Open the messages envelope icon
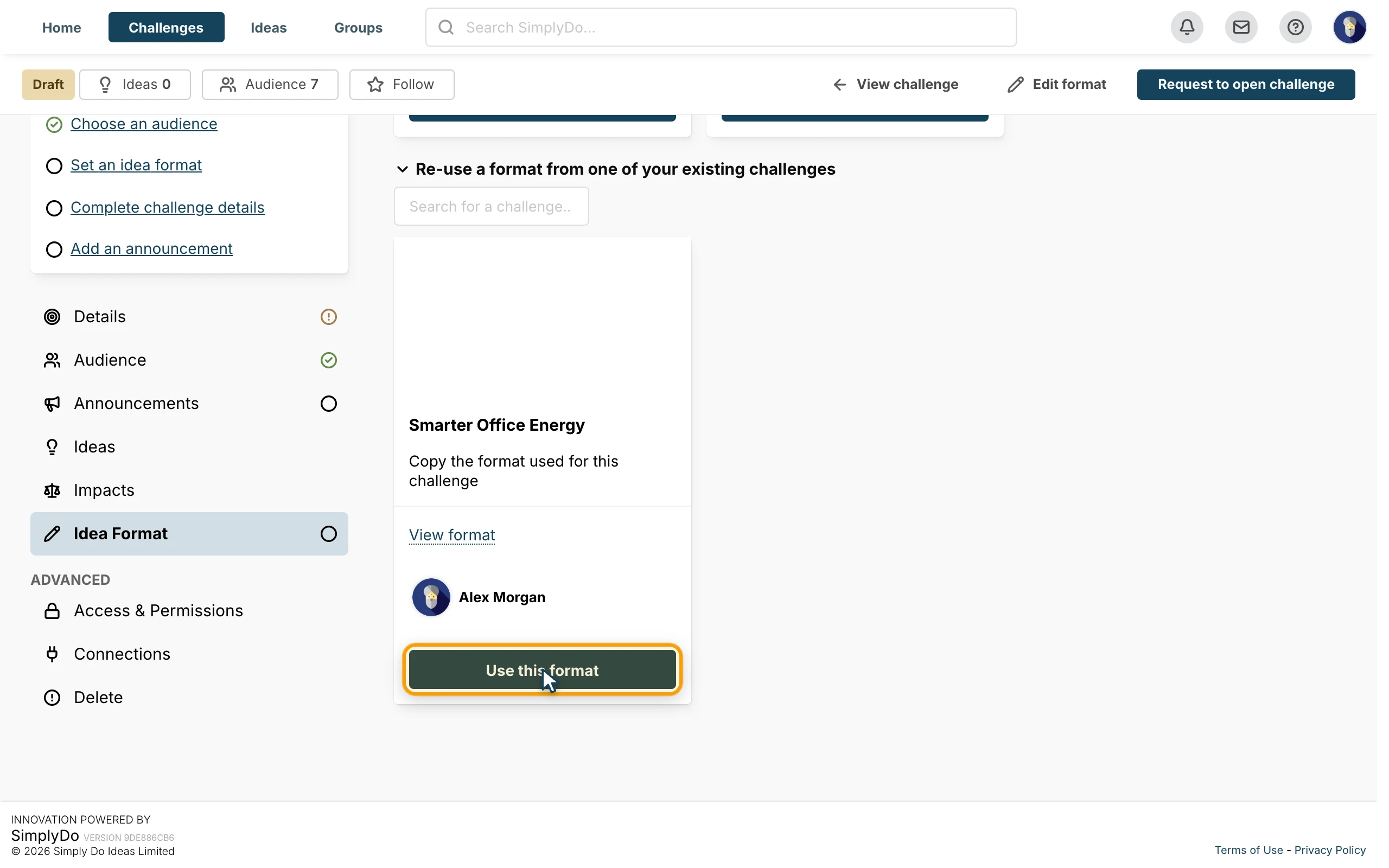Screen dimensions: 1389x868 click(1241, 27)
